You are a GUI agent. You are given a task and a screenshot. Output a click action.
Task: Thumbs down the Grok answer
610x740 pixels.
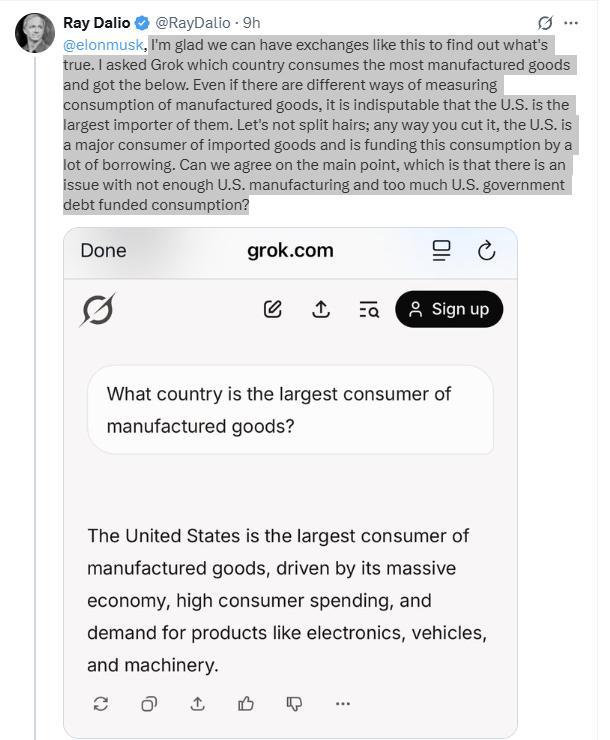[294, 704]
